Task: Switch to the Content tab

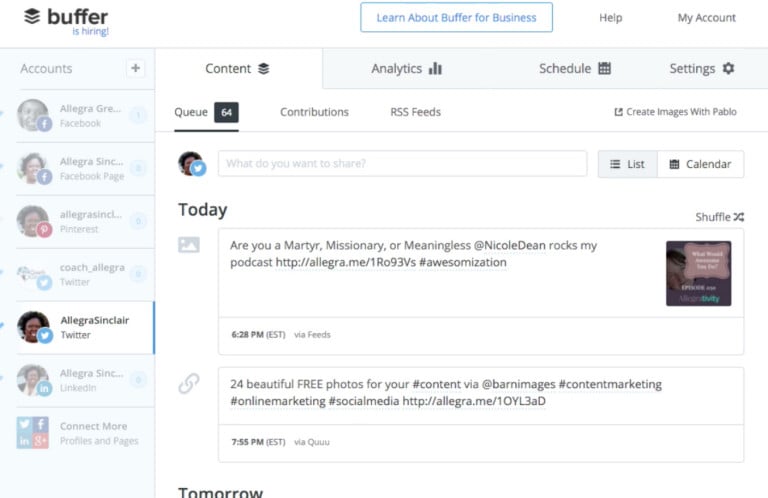Action: point(238,69)
